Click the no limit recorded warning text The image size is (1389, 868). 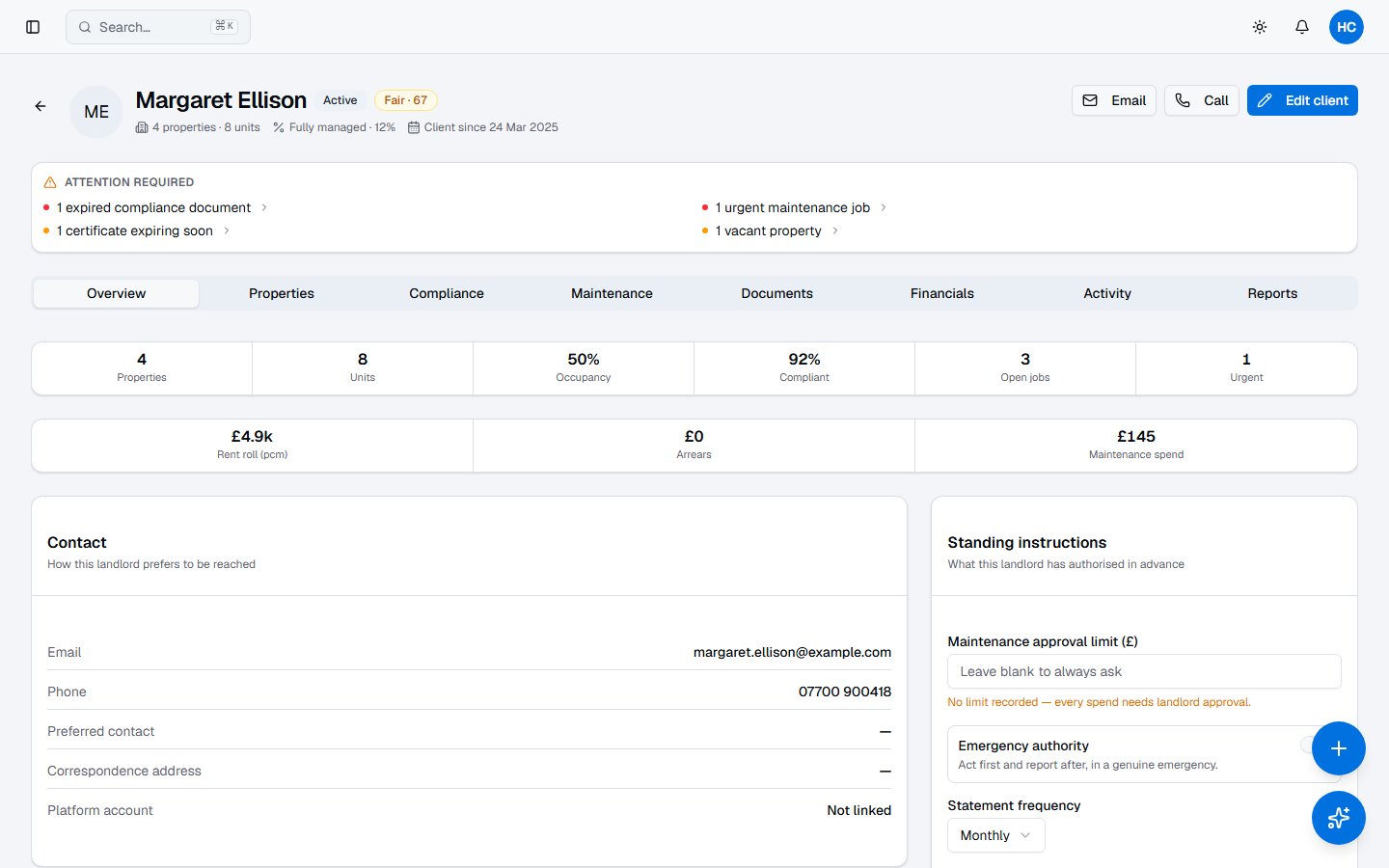click(1099, 702)
